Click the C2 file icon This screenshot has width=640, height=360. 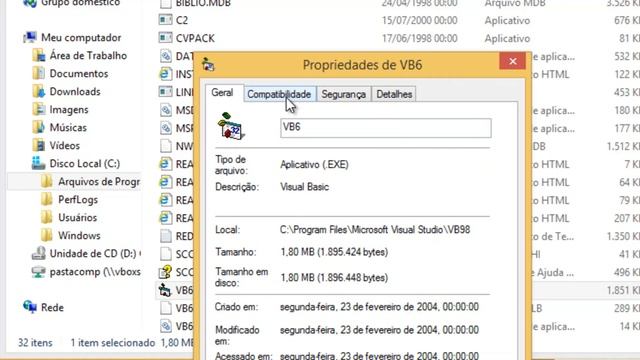coord(165,20)
